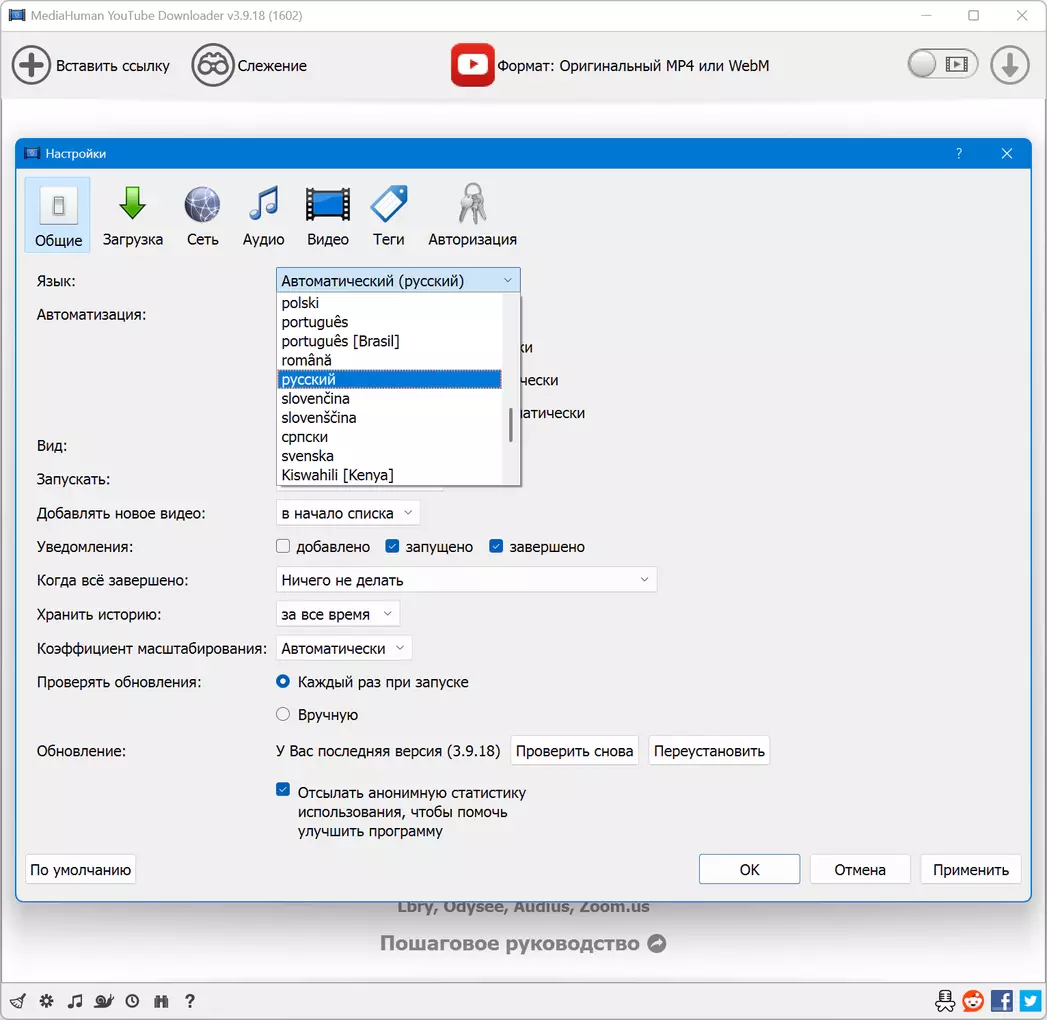The image size is (1047, 1020).
Task: Click the language list scrollbar thumb
Action: pyautogui.click(x=511, y=425)
